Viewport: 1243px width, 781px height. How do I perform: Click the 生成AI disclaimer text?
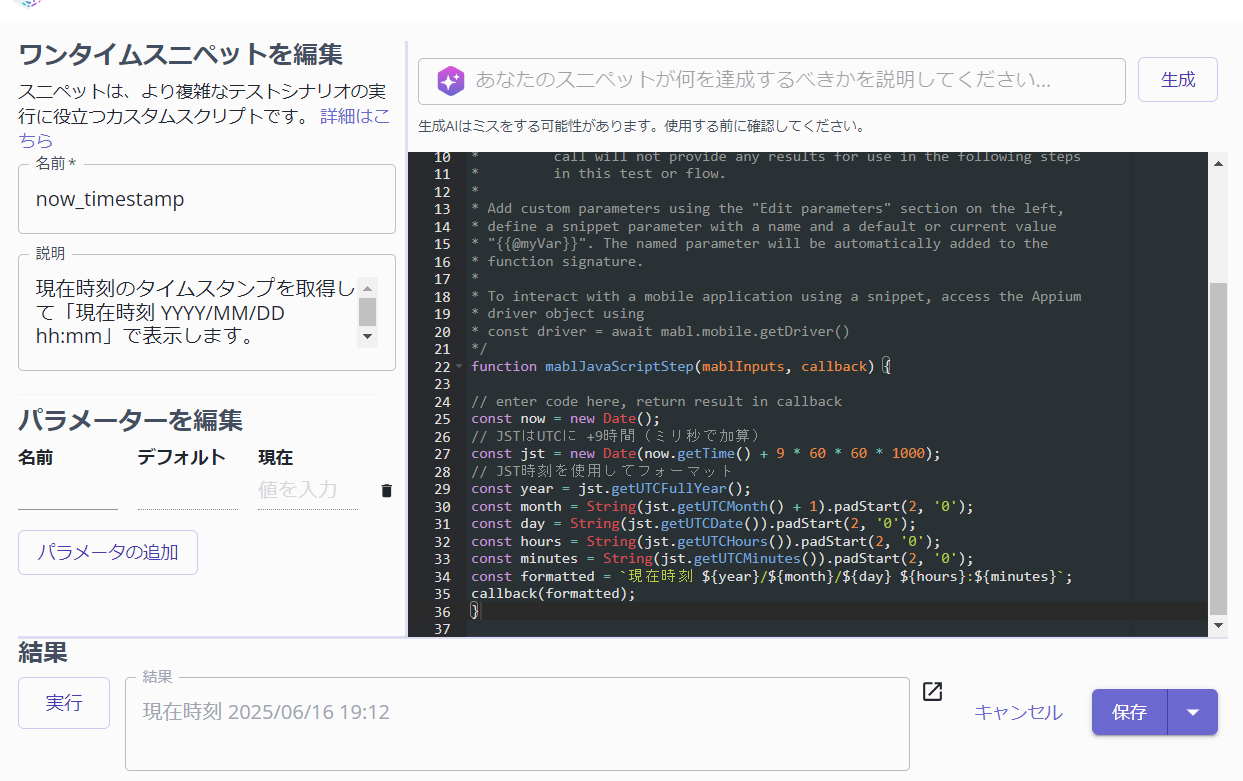pos(641,127)
